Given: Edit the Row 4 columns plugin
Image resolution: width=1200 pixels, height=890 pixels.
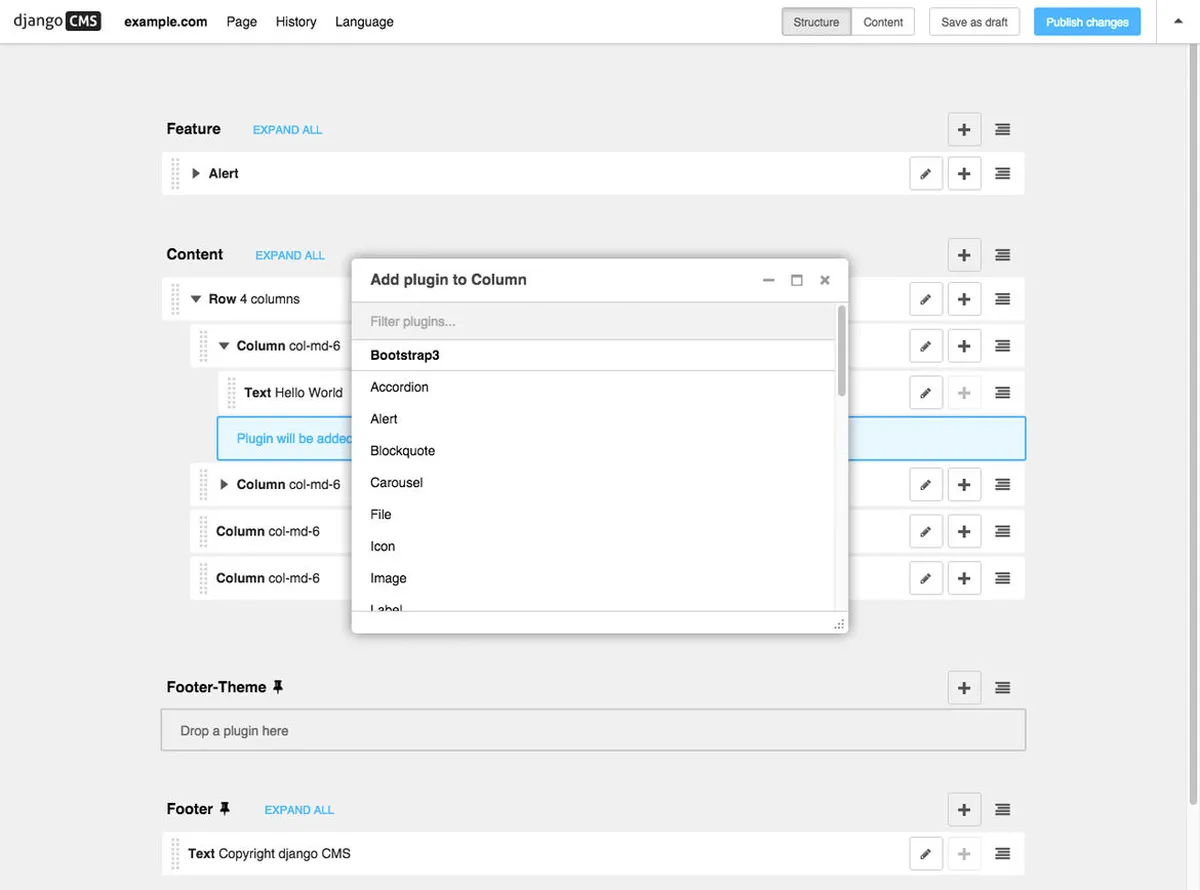Looking at the screenshot, I should tap(926, 299).
